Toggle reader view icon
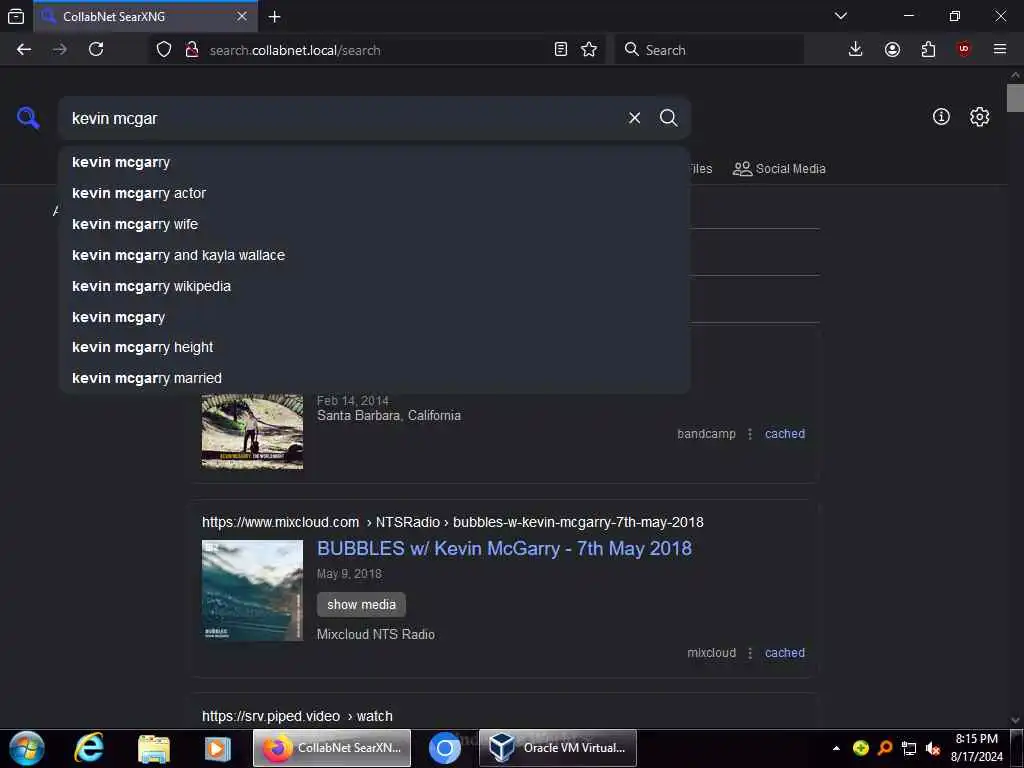1024x768 pixels. 560,50
